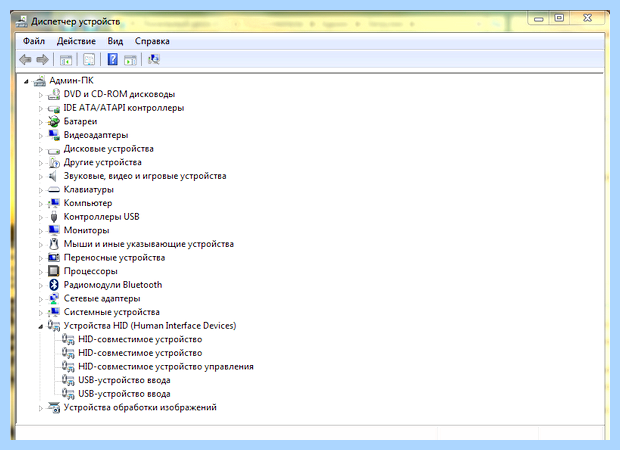
Task: Click Scan for hardware changes icon
Action: coord(153,60)
